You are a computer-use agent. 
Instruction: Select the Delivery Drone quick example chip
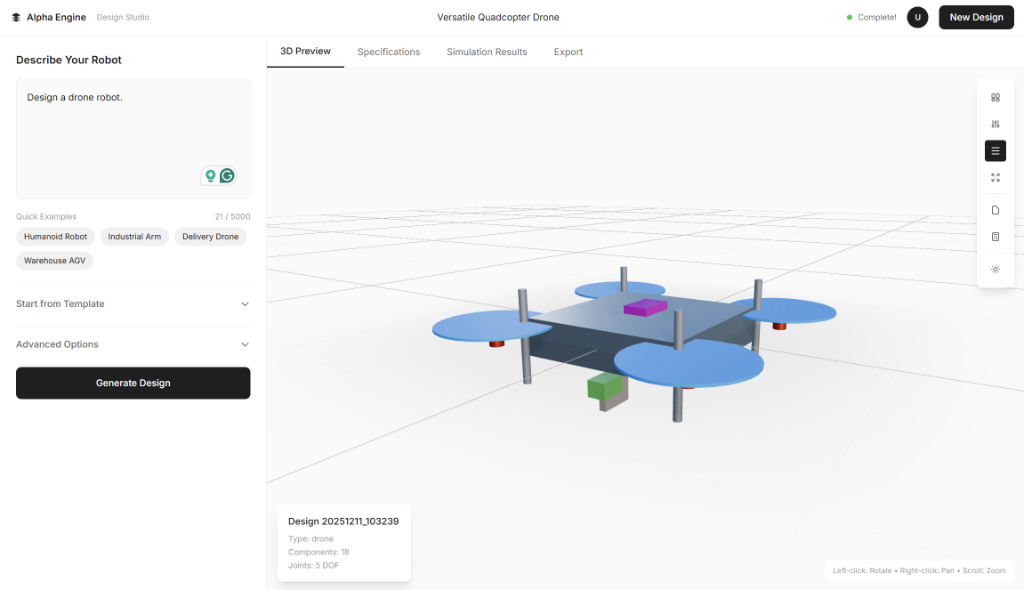(209, 237)
